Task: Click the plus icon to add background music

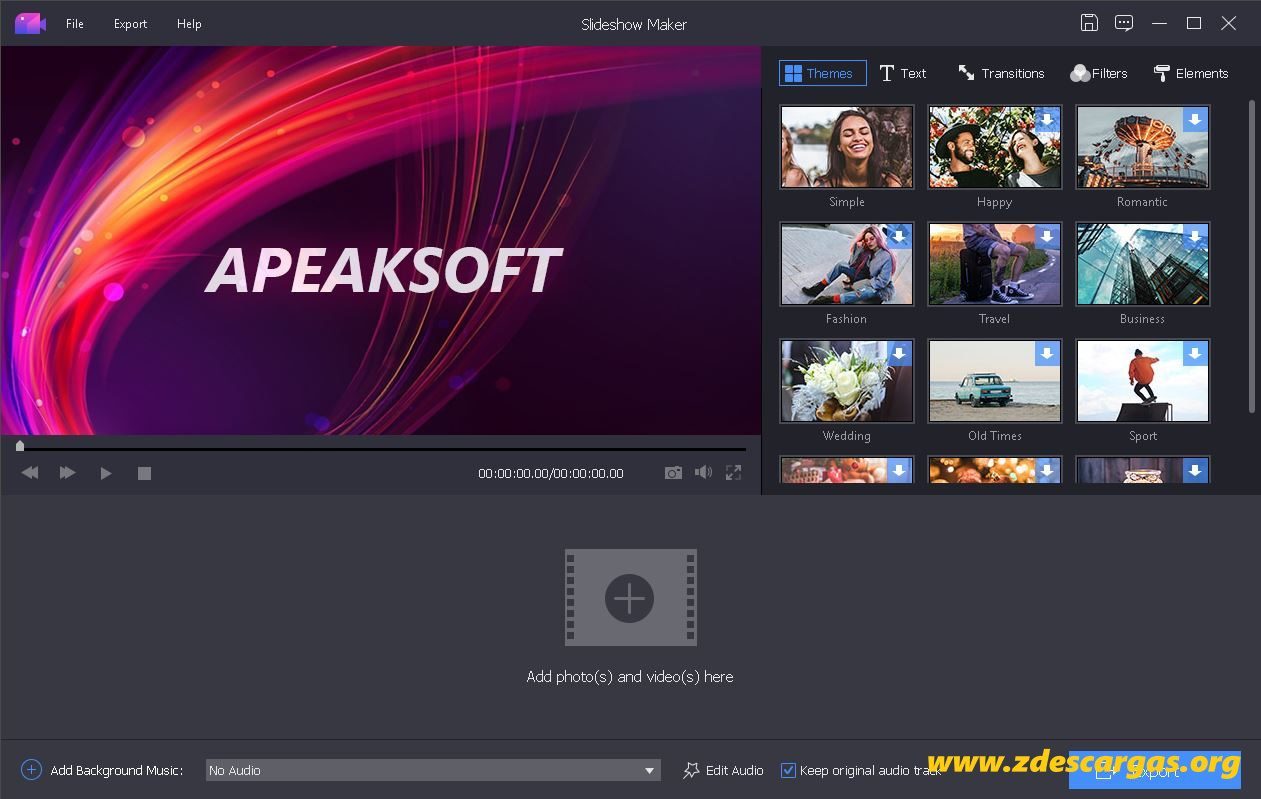Action: (31, 770)
